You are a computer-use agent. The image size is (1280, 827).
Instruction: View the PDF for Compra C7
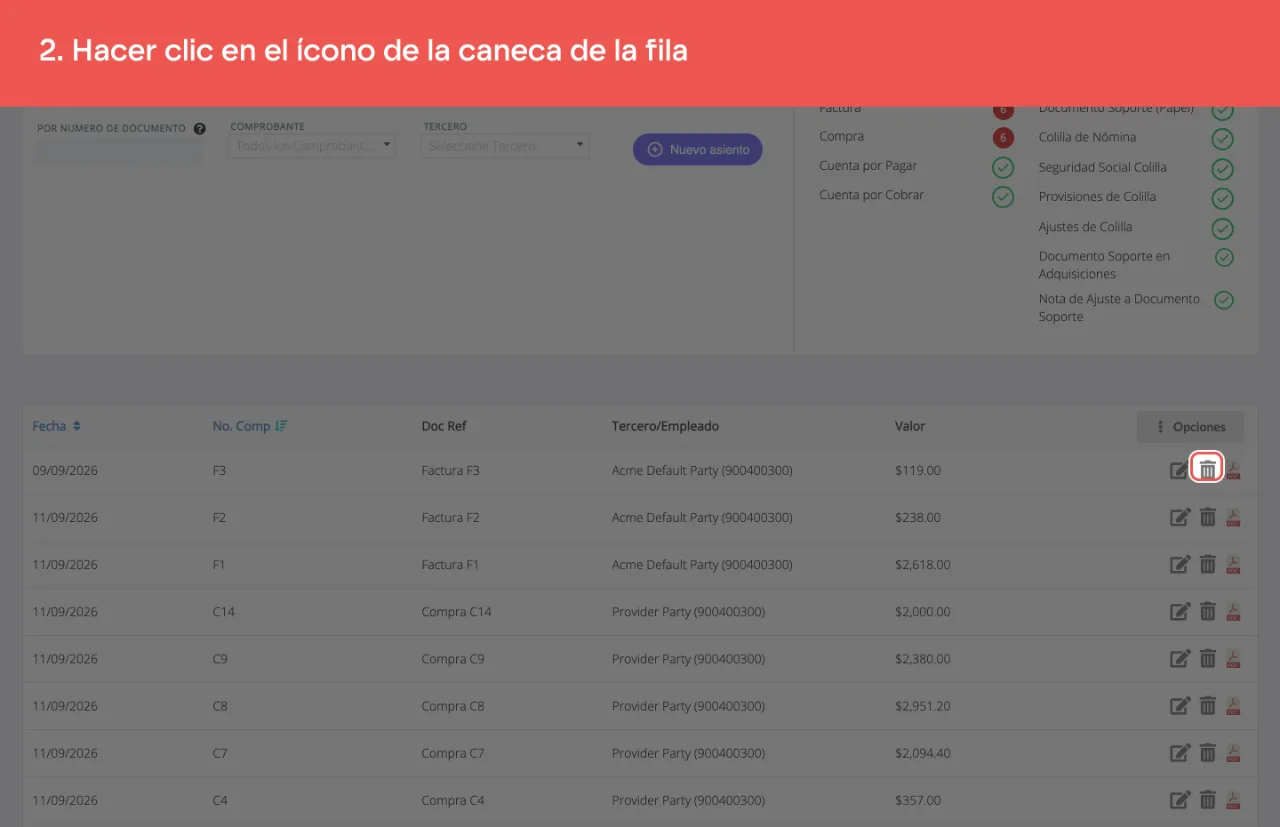point(1234,753)
